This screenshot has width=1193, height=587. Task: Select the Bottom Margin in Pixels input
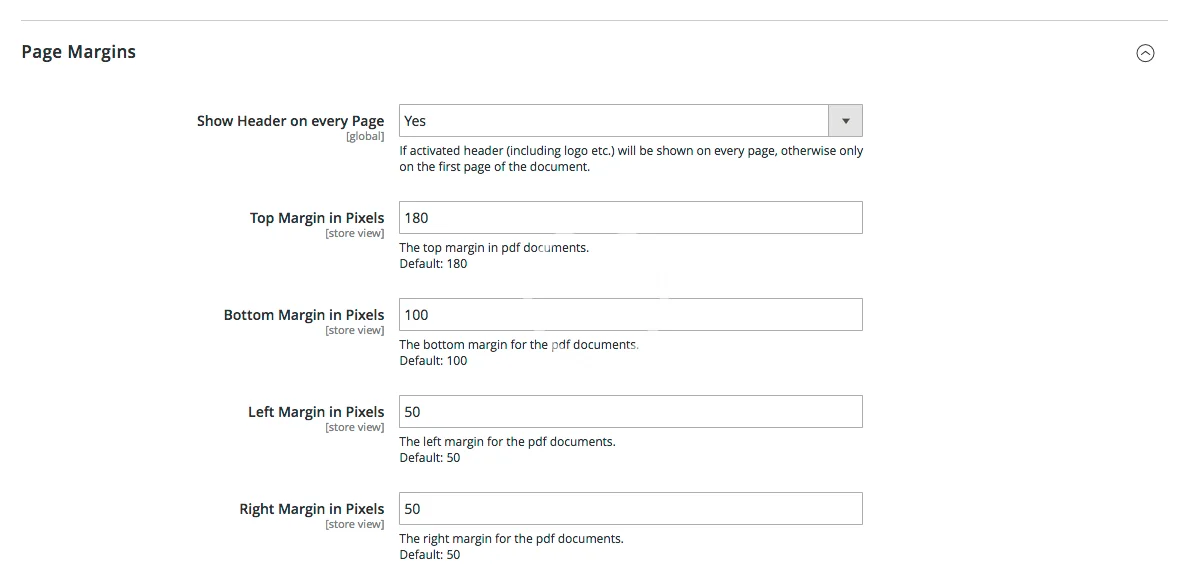(x=630, y=315)
